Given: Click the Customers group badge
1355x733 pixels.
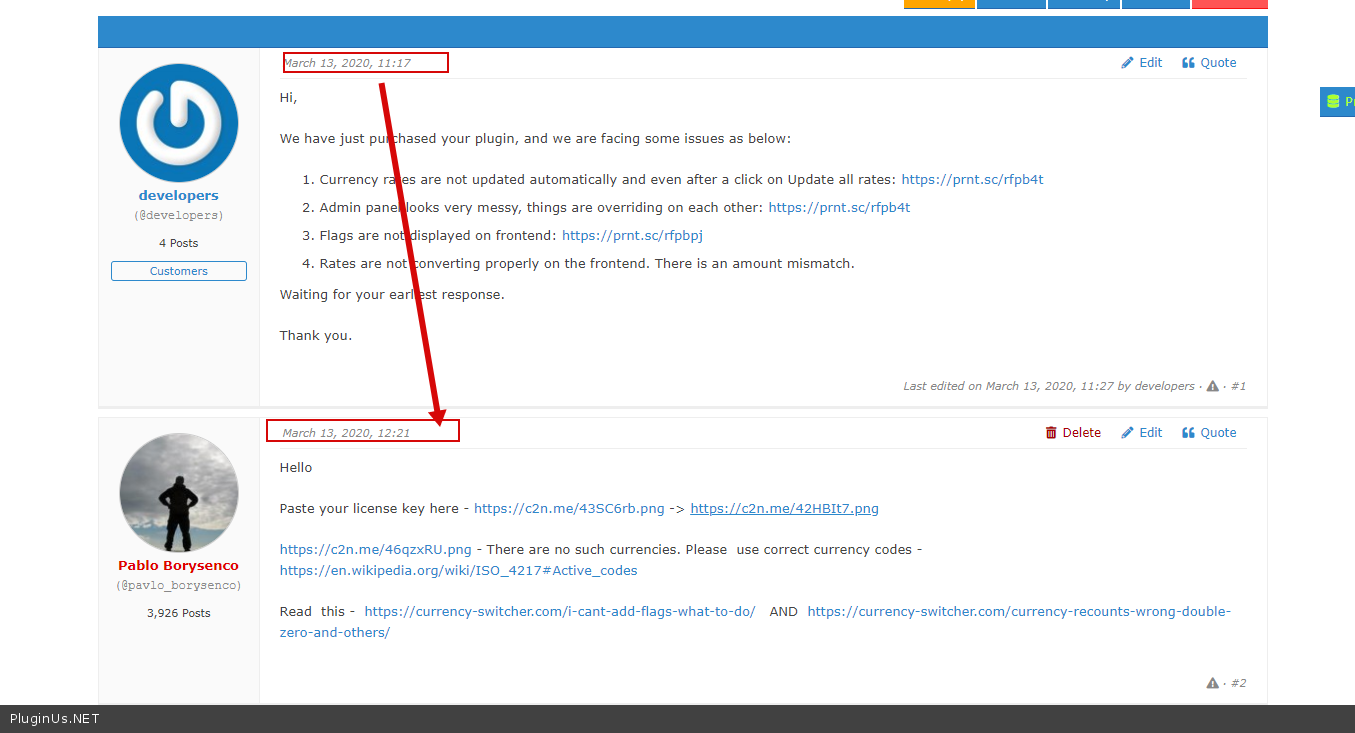Looking at the screenshot, I should pos(178,271).
